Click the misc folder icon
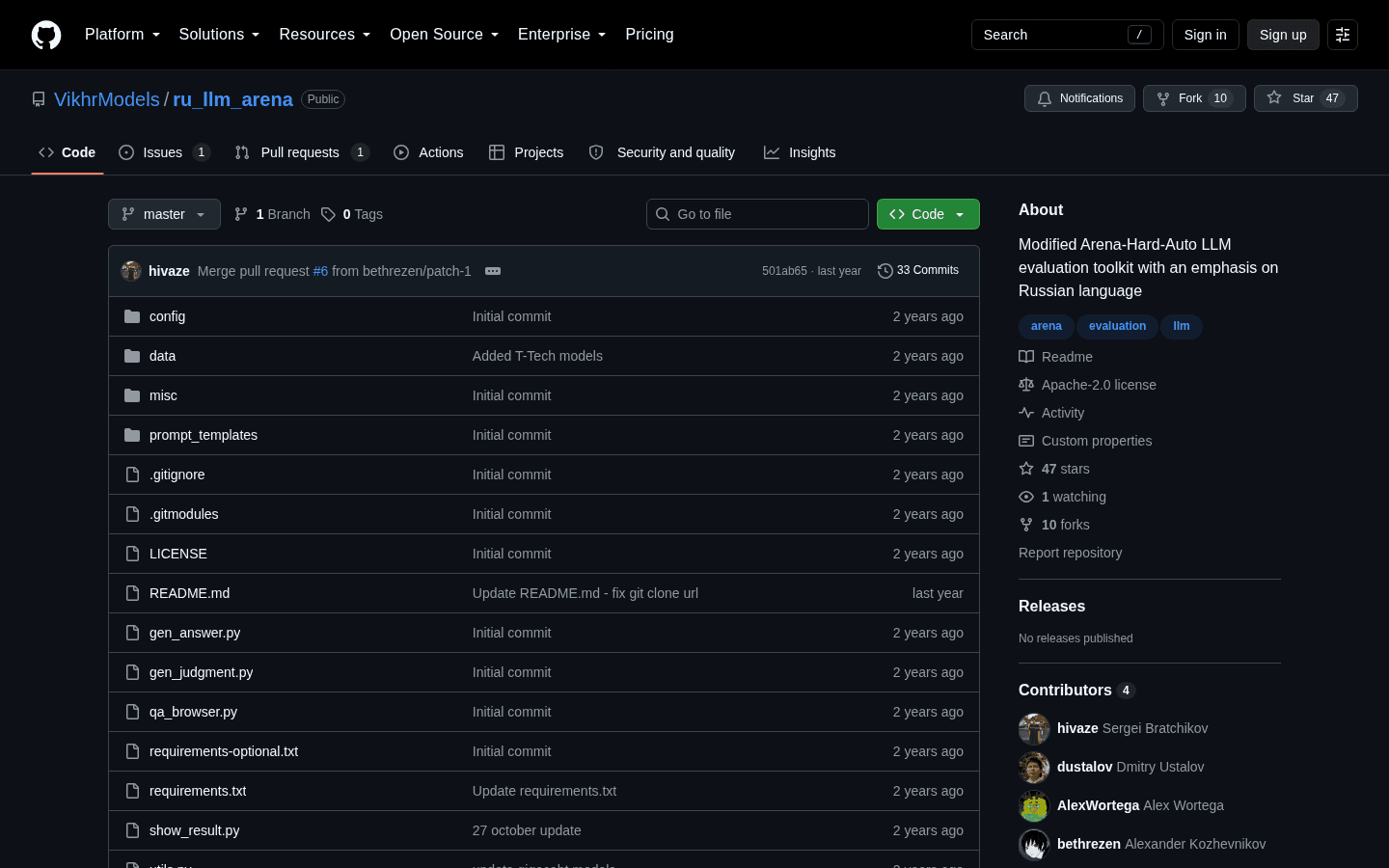 (x=132, y=395)
